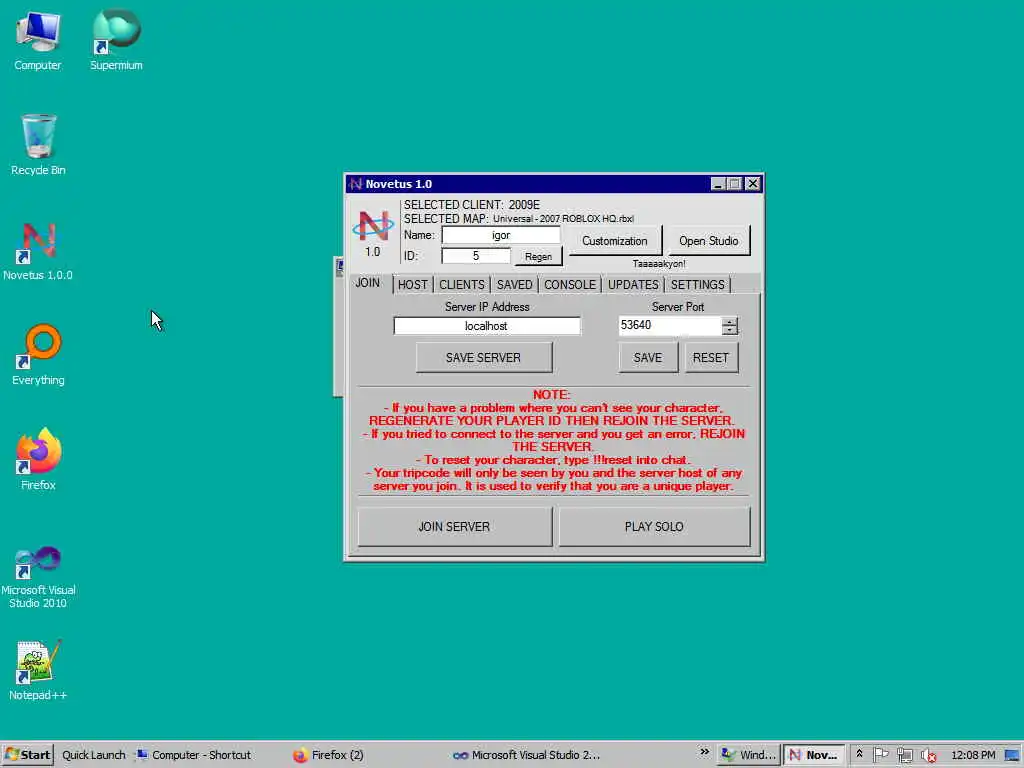Select the Notepad++ desktop shortcut
Viewport: 1024px width, 768px height.
tap(38, 670)
